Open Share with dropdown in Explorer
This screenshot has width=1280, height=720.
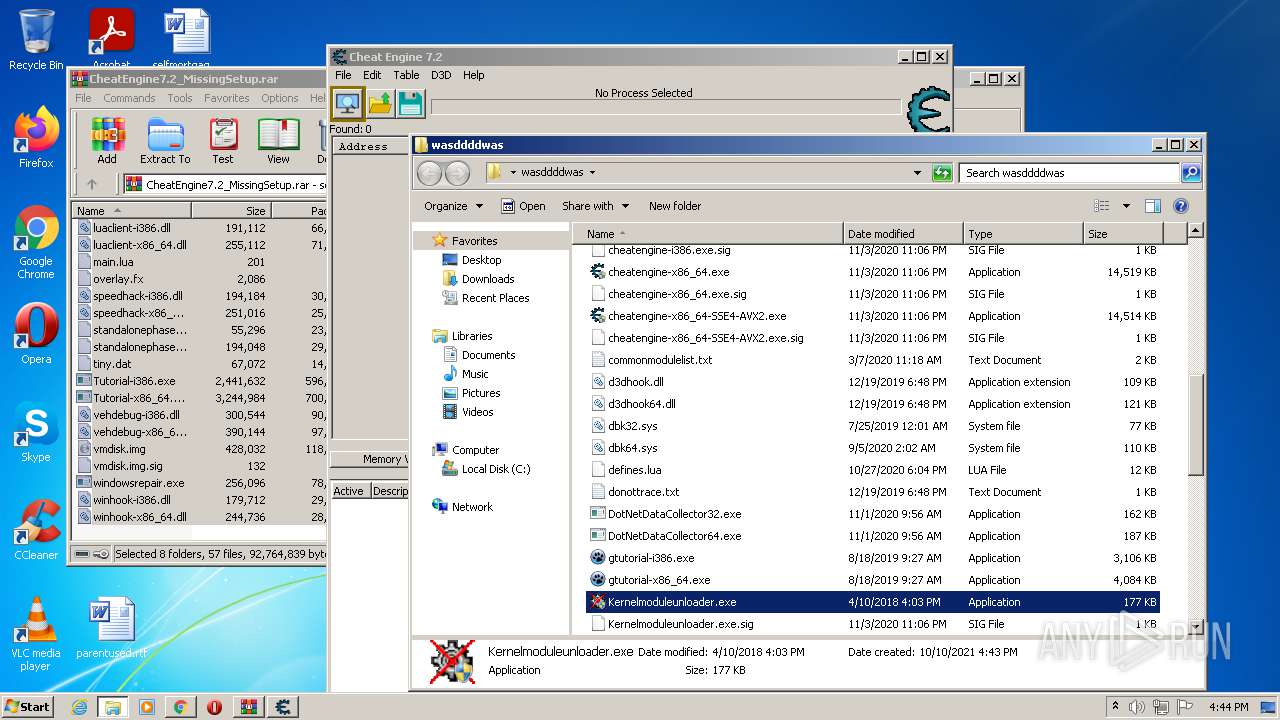tap(596, 206)
